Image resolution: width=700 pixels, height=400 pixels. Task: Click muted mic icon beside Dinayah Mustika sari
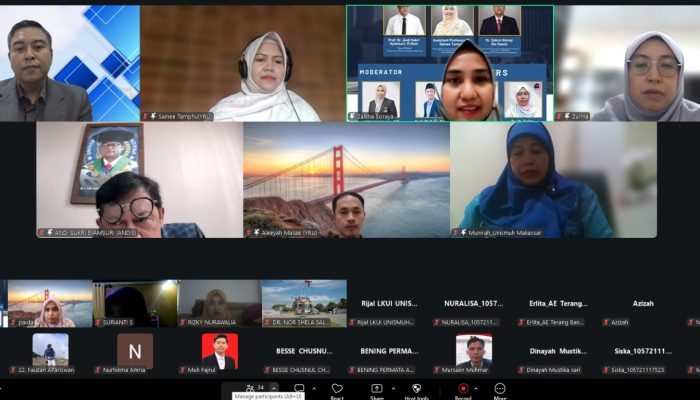(521, 370)
